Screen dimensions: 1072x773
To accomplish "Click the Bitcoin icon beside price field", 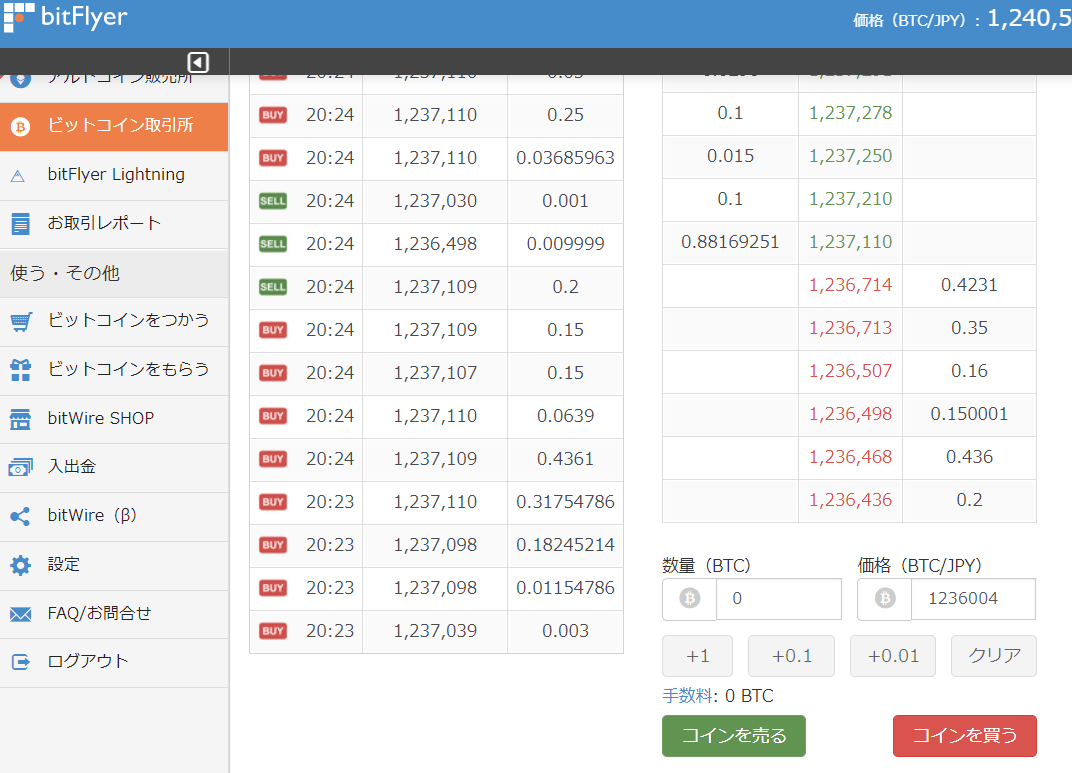I will [885, 599].
